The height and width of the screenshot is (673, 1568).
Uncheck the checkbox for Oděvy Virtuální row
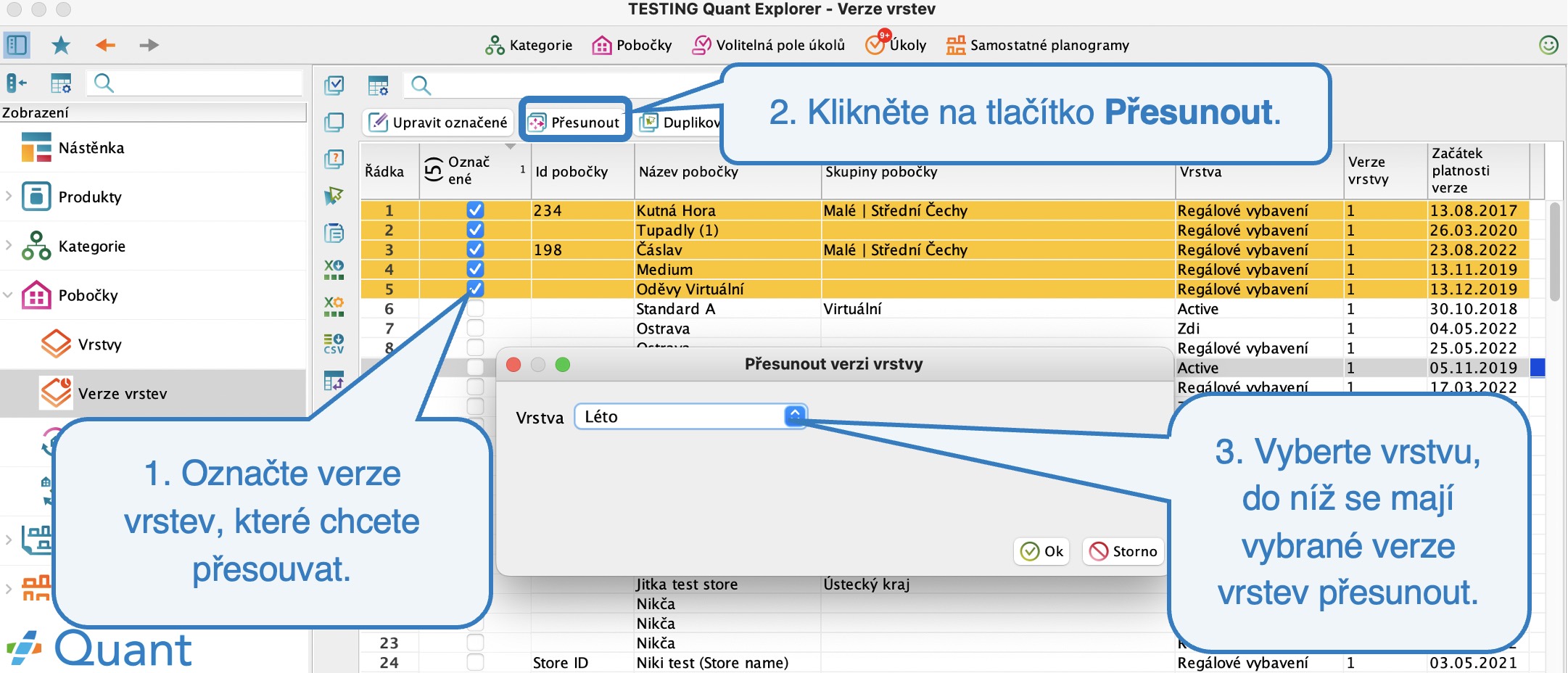click(475, 288)
